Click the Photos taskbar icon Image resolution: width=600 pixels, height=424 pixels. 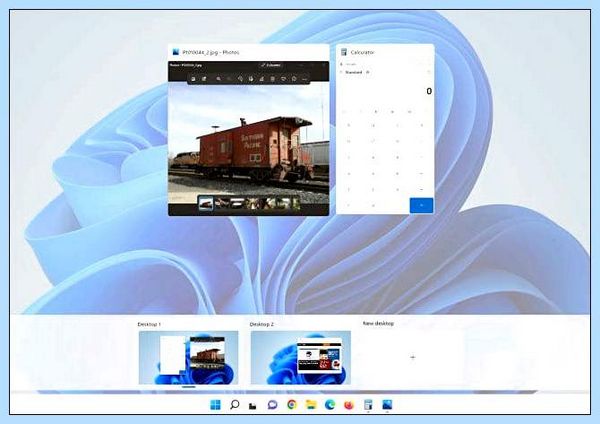pyautogui.click(x=387, y=404)
